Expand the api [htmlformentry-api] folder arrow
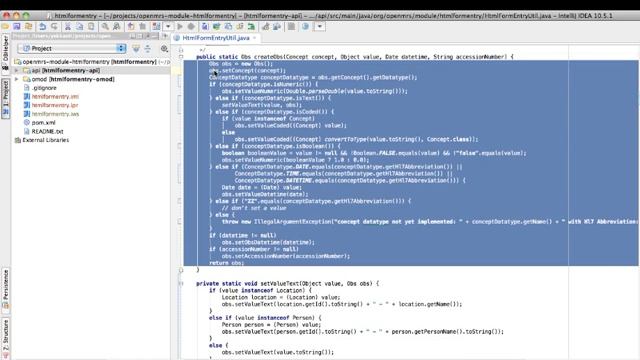 click(16, 70)
